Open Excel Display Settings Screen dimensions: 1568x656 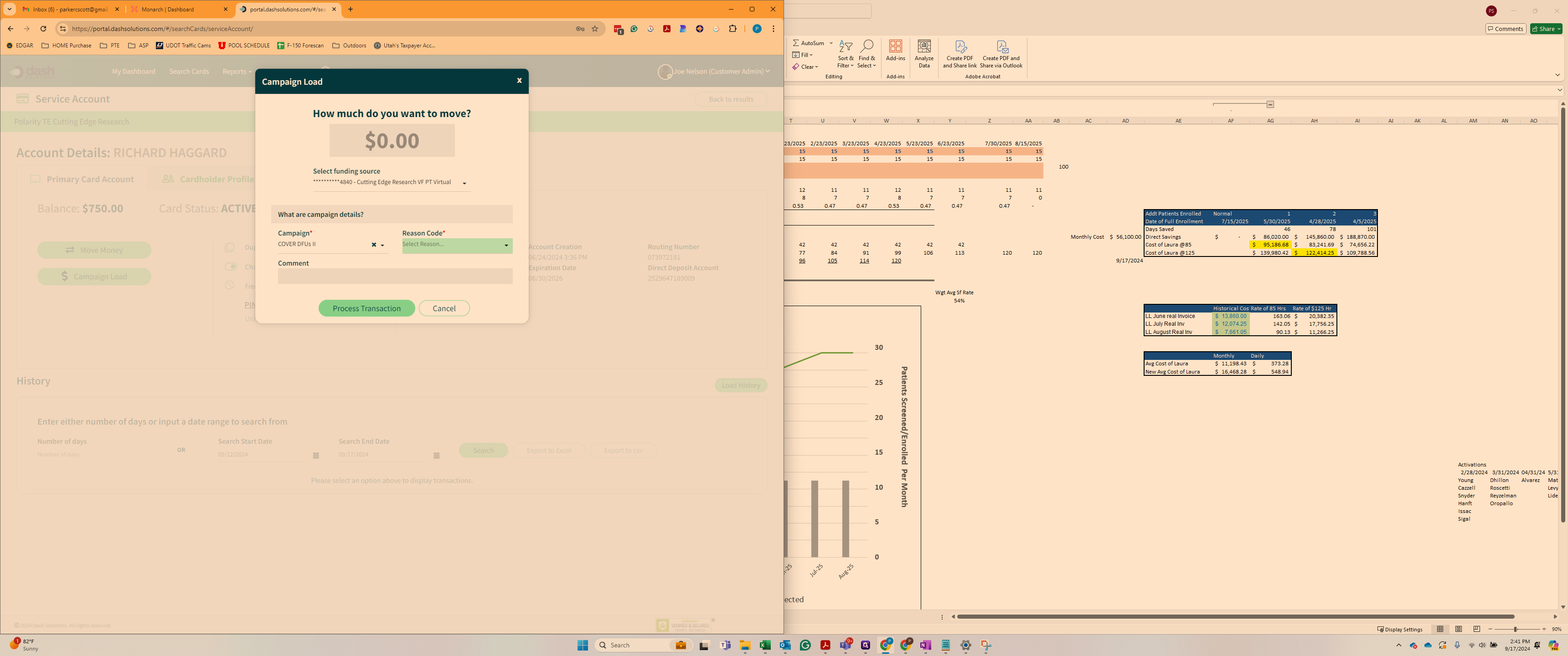pyautogui.click(x=1400, y=629)
